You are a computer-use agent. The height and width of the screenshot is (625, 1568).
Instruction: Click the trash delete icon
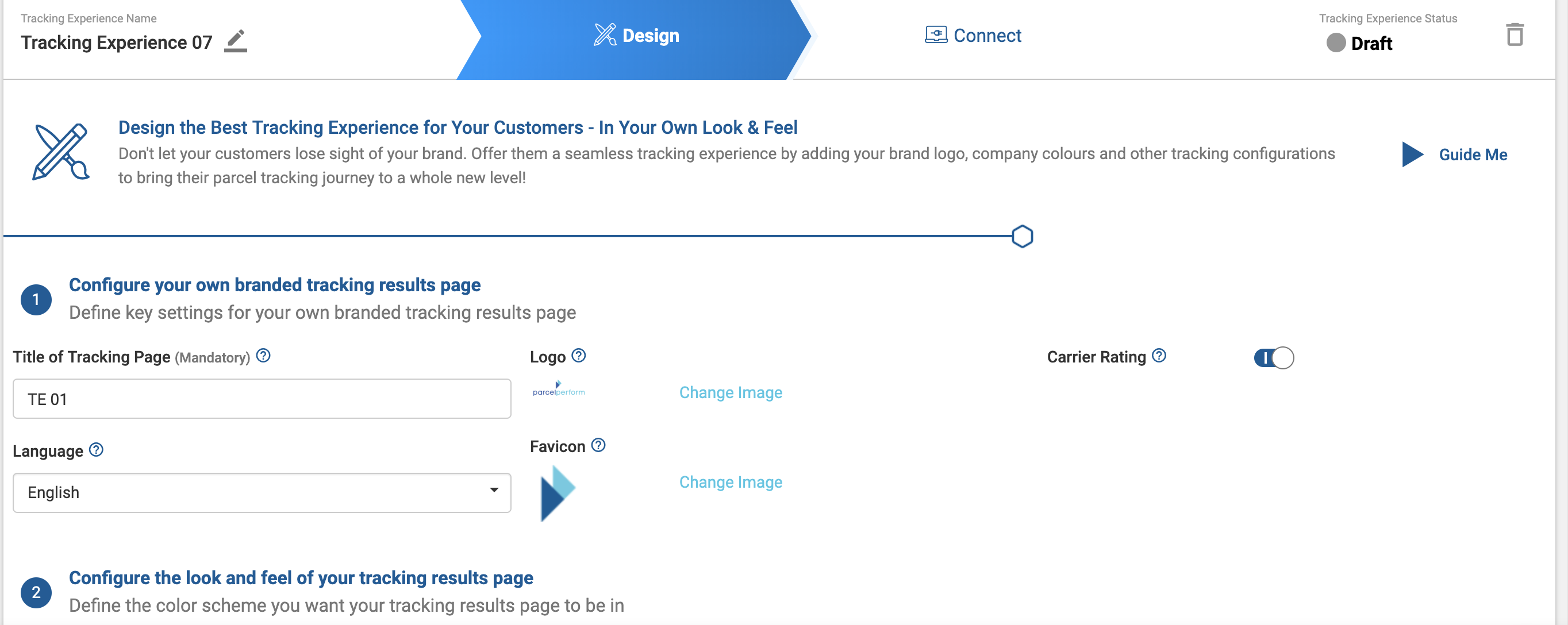(x=1515, y=34)
